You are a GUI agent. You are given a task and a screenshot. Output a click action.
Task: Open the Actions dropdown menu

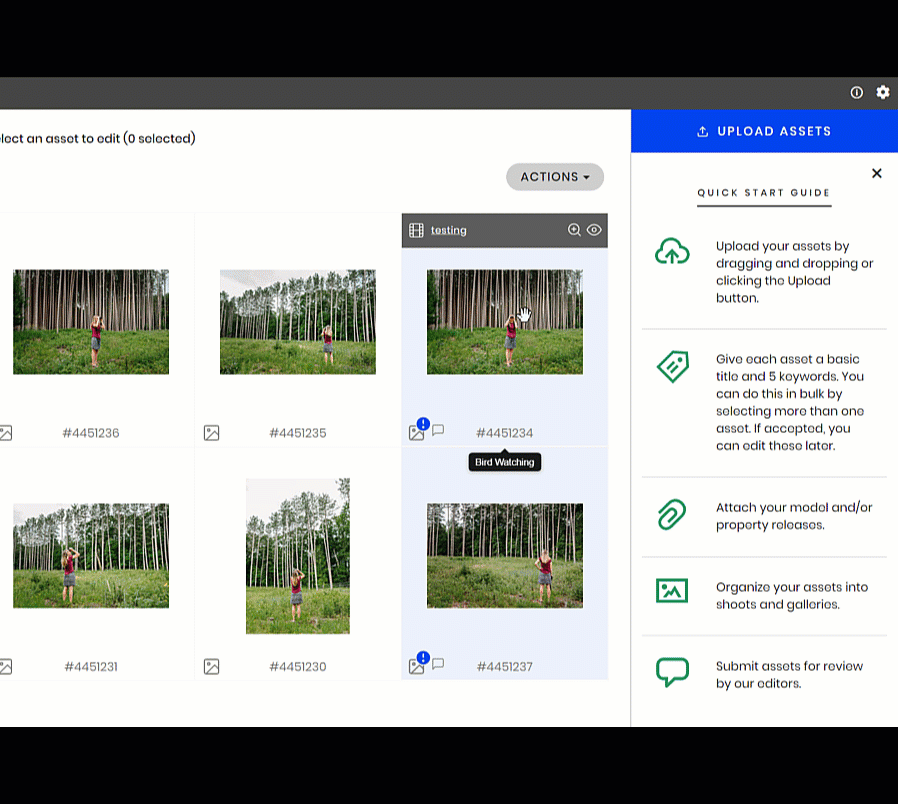[554, 177]
